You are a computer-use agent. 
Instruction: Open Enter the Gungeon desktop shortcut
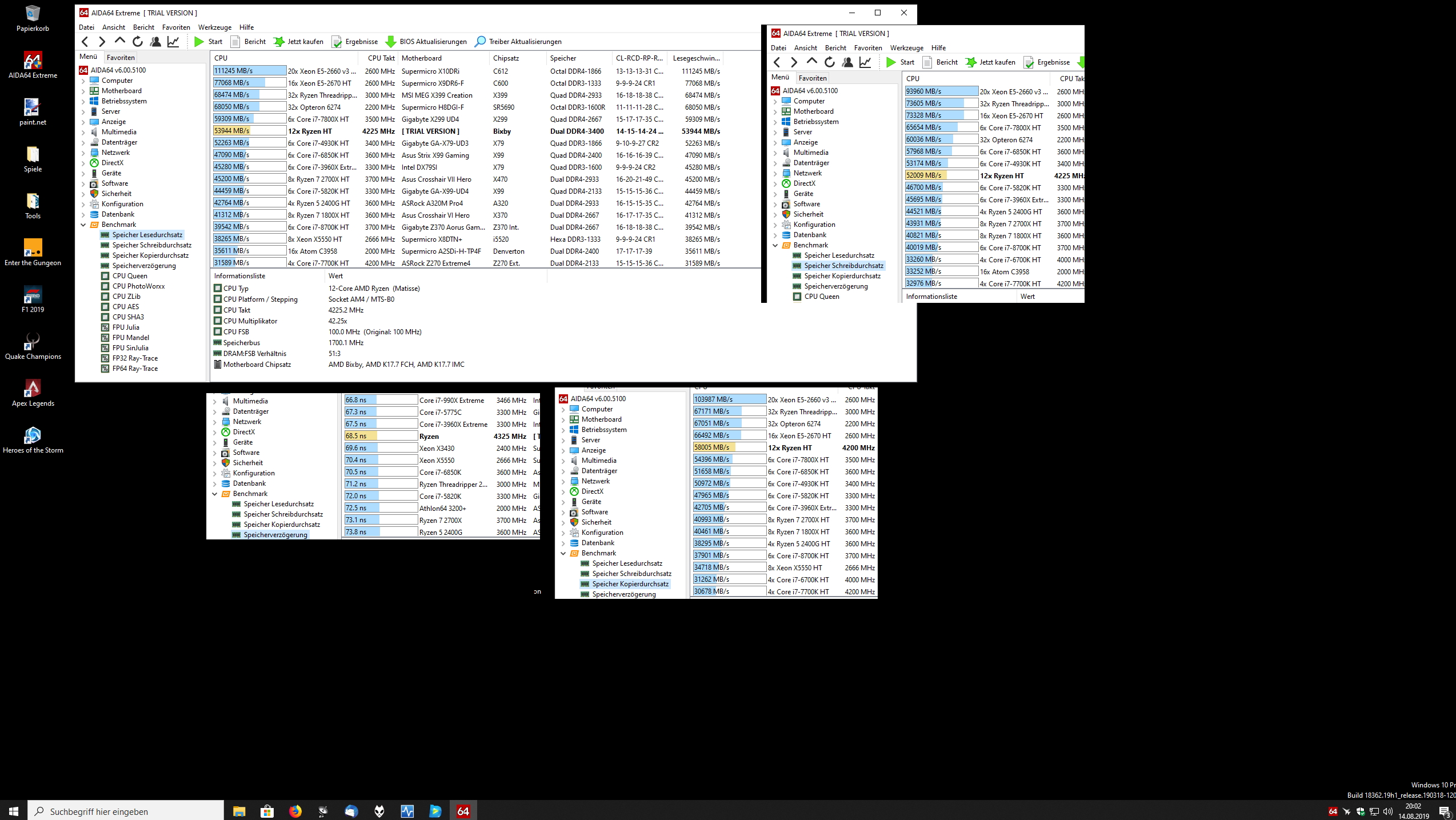click(x=33, y=252)
